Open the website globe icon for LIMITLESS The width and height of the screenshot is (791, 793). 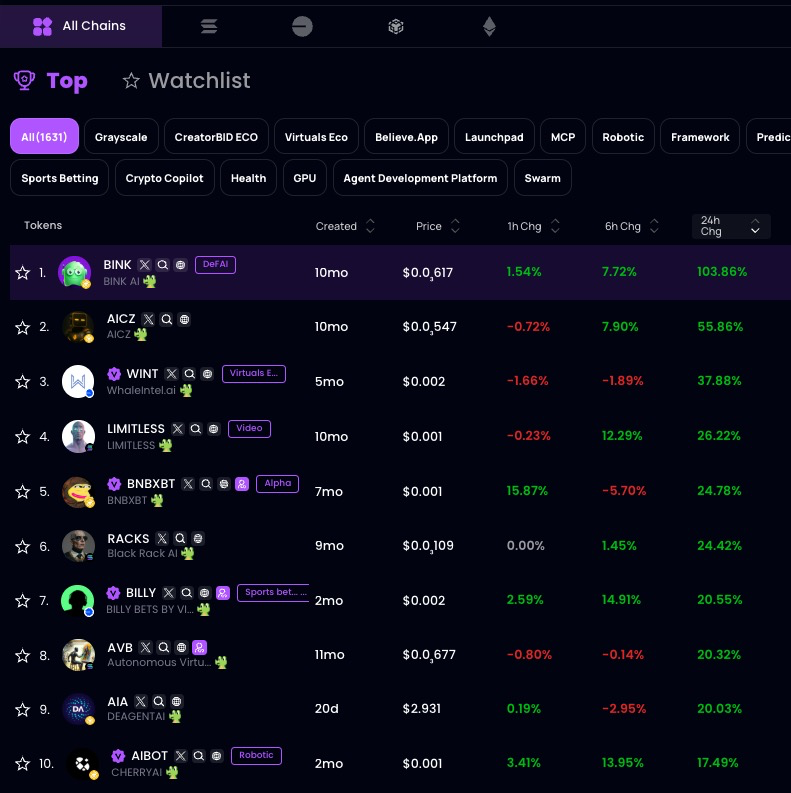tap(215, 429)
